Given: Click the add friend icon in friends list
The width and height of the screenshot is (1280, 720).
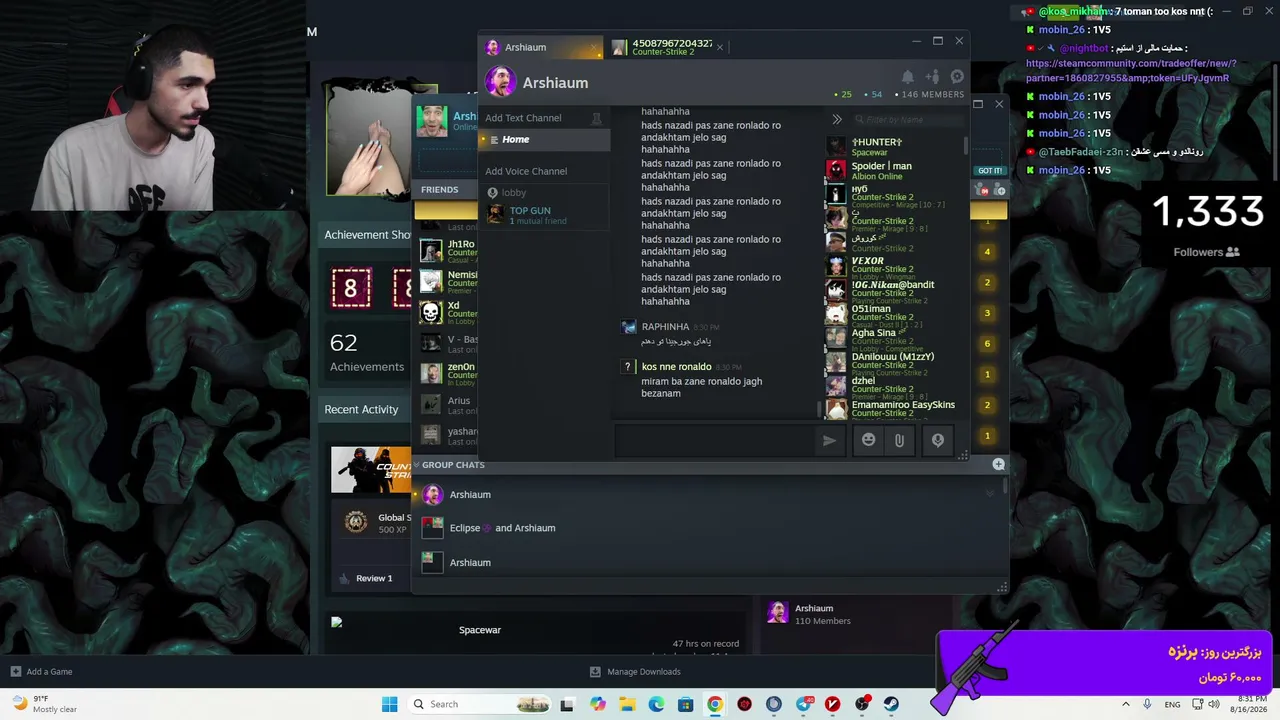Looking at the screenshot, I should point(999,190).
